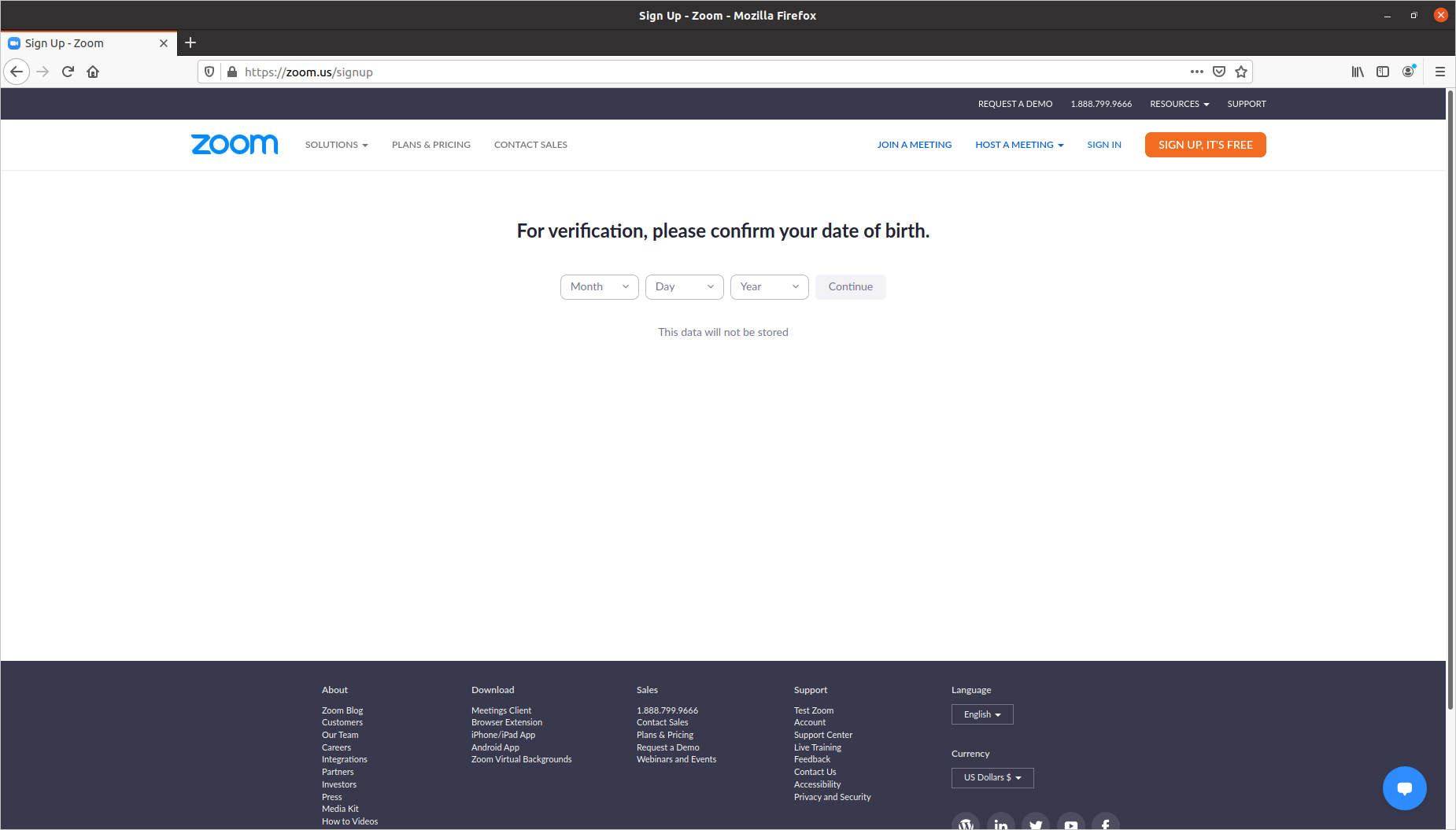
Task: Open Contact Sales in the header
Action: (x=530, y=145)
